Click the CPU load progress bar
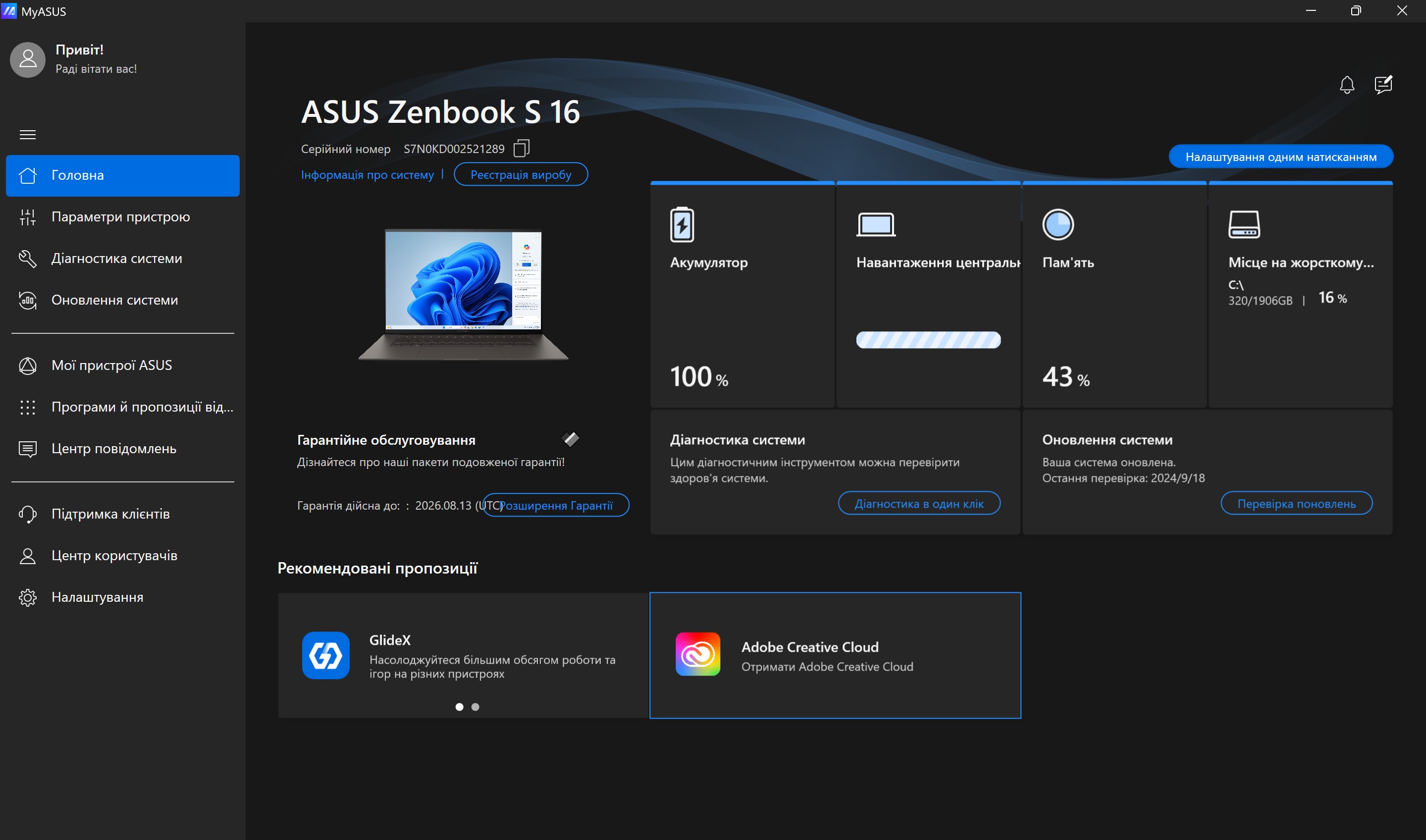Image resolution: width=1426 pixels, height=840 pixels. tap(928, 340)
